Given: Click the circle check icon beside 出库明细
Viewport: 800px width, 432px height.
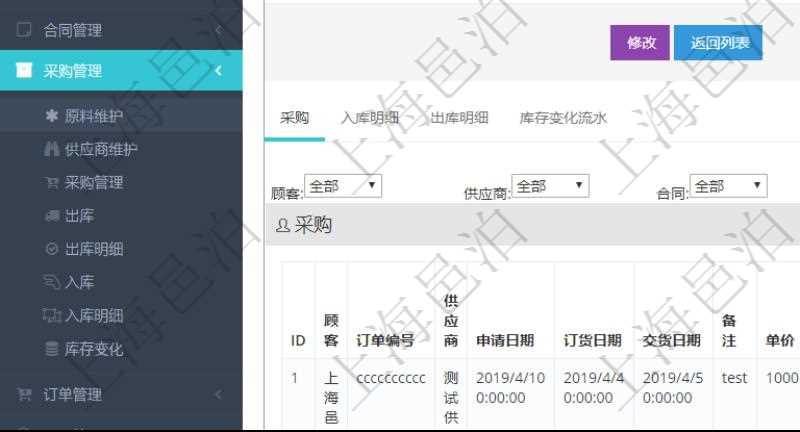Looking at the screenshot, I should pos(52,249).
